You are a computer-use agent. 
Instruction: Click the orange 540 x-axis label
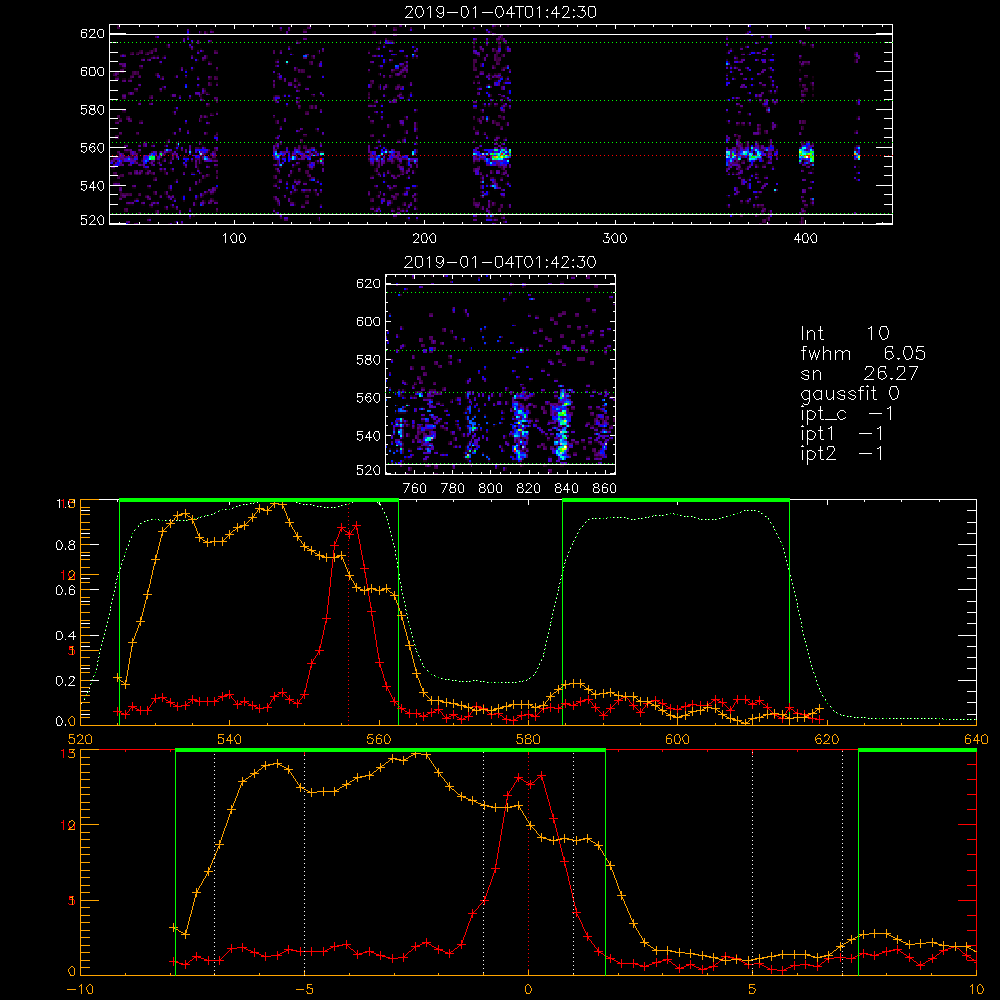coord(229,739)
